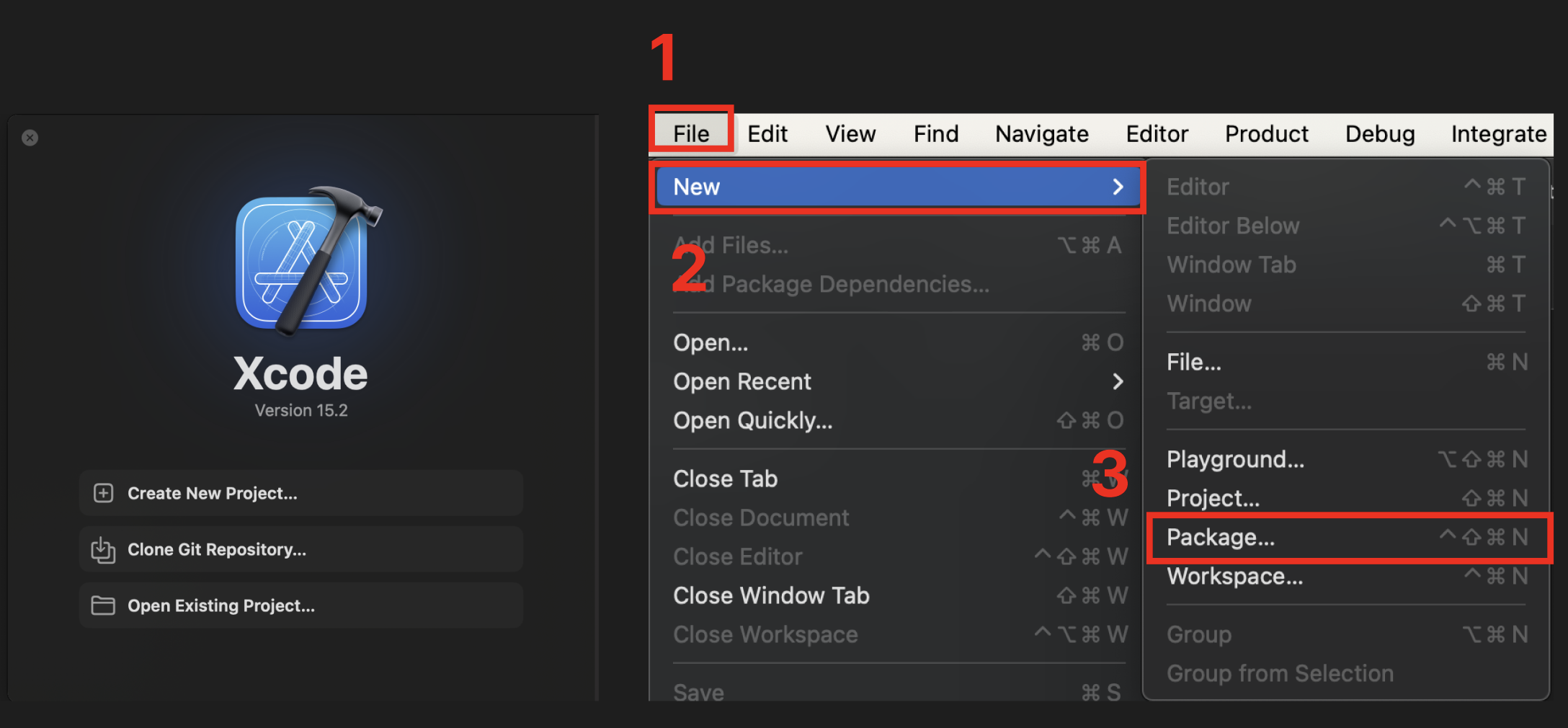Click the Close Editor menu entry
Screen dimensions: 1568x728
(898, 556)
